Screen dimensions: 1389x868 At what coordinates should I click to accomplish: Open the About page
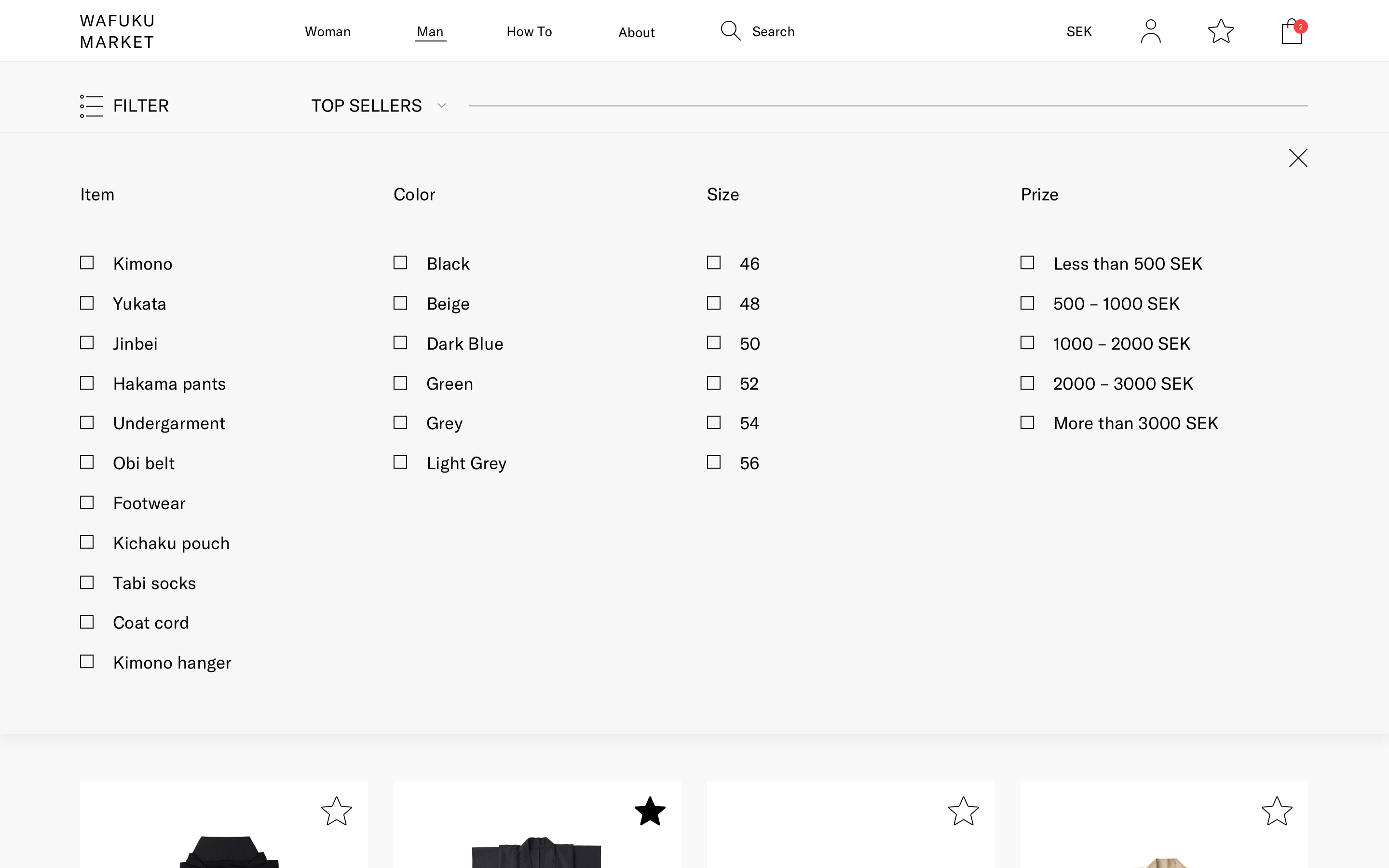click(x=637, y=33)
